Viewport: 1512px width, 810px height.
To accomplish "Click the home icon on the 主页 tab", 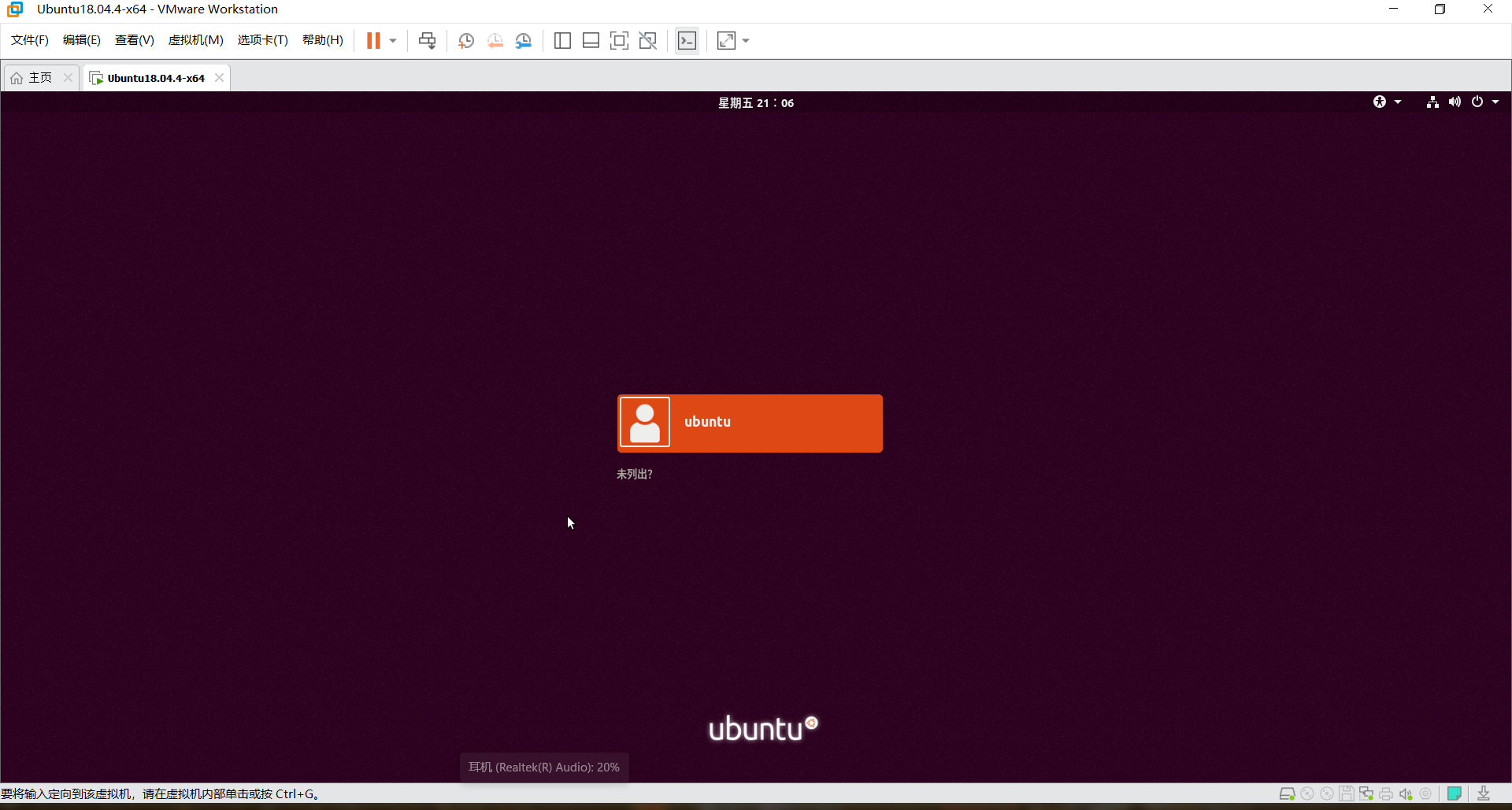I will (x=17, y=78).
